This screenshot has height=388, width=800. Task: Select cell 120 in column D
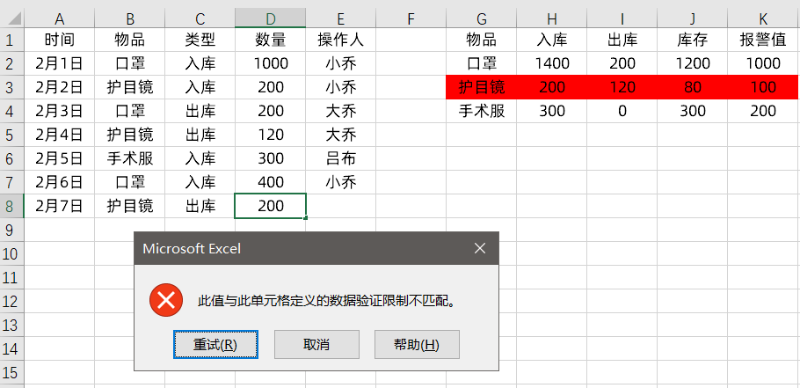[x=270, y=135]
